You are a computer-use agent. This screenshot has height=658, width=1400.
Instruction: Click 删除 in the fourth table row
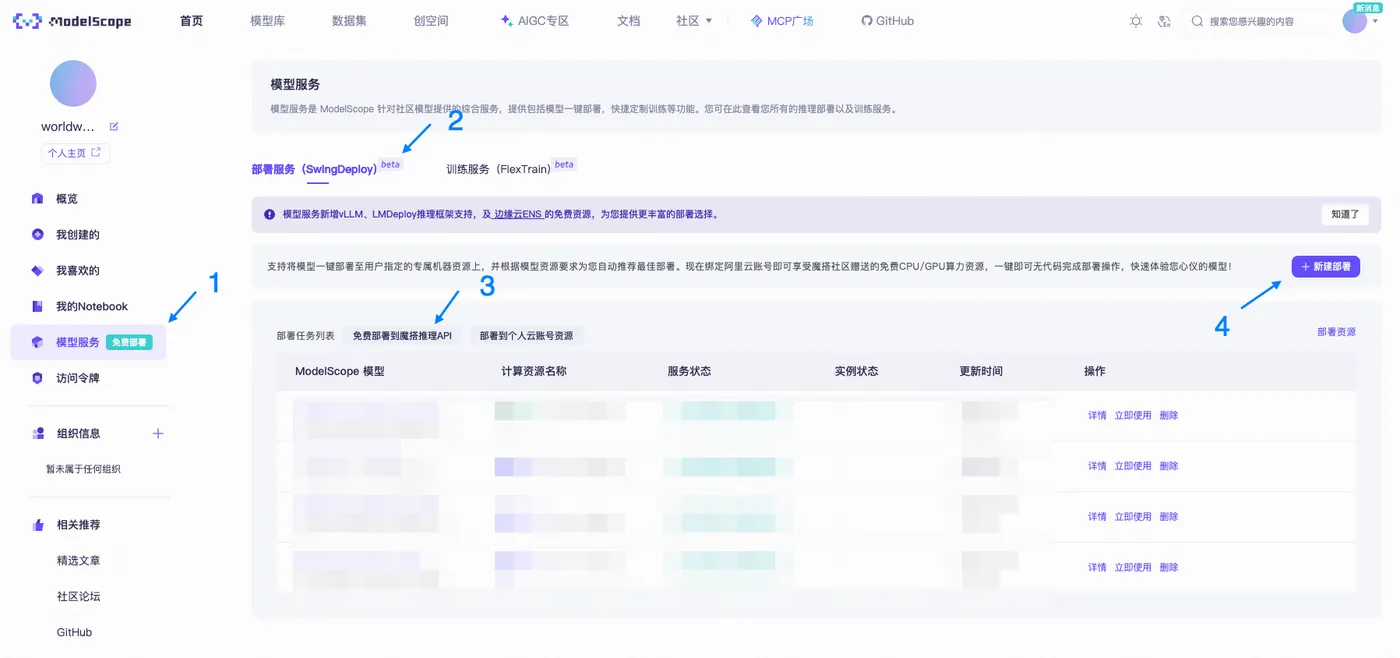pyautogui.click(x=1169, y=567)
